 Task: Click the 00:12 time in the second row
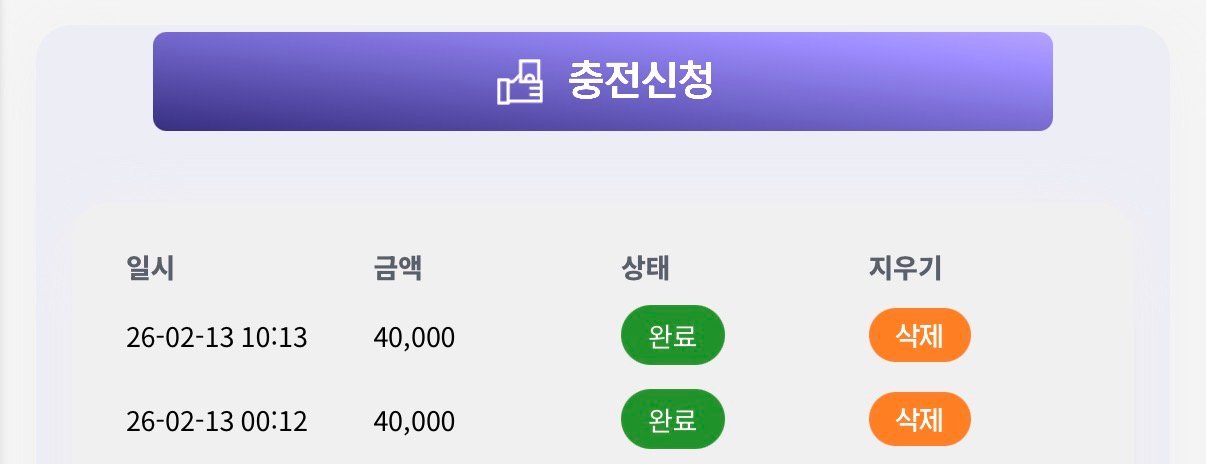[274, 422]
